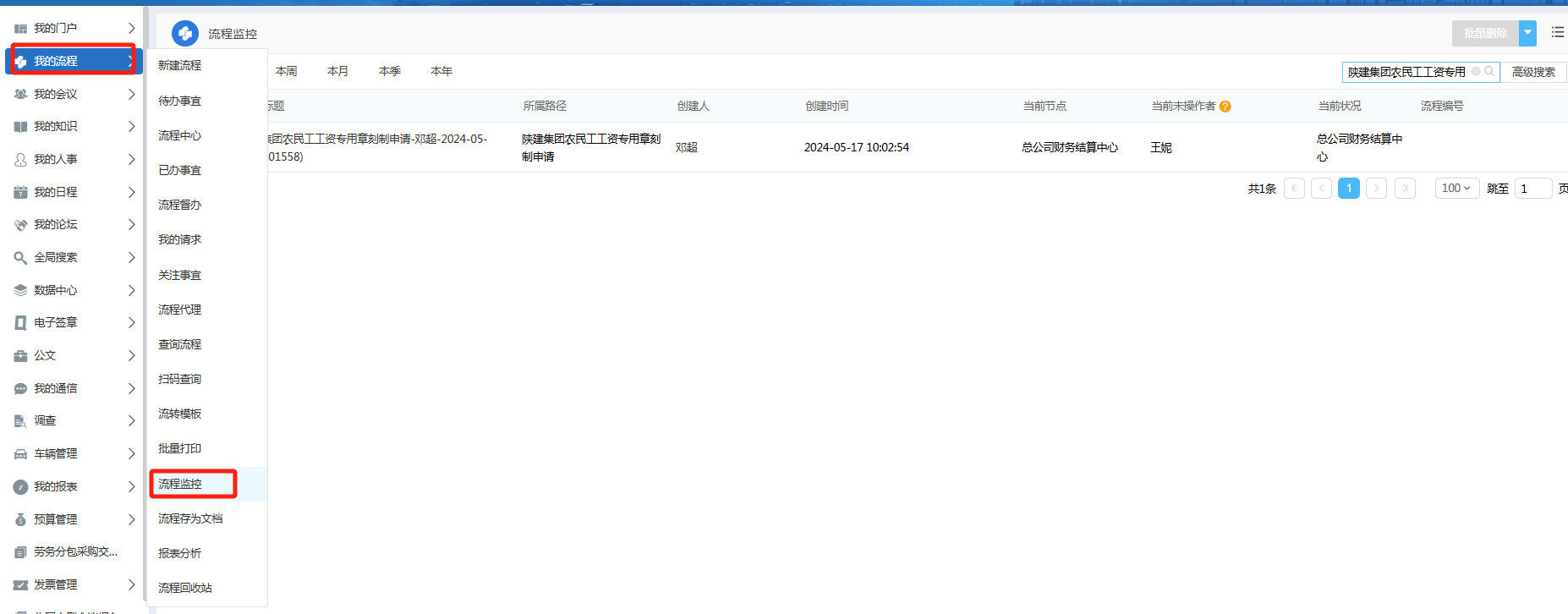Open the 100 per page size dropdown
The height and width of the screenshot is (614, 1568).
tap(1456, 189)
